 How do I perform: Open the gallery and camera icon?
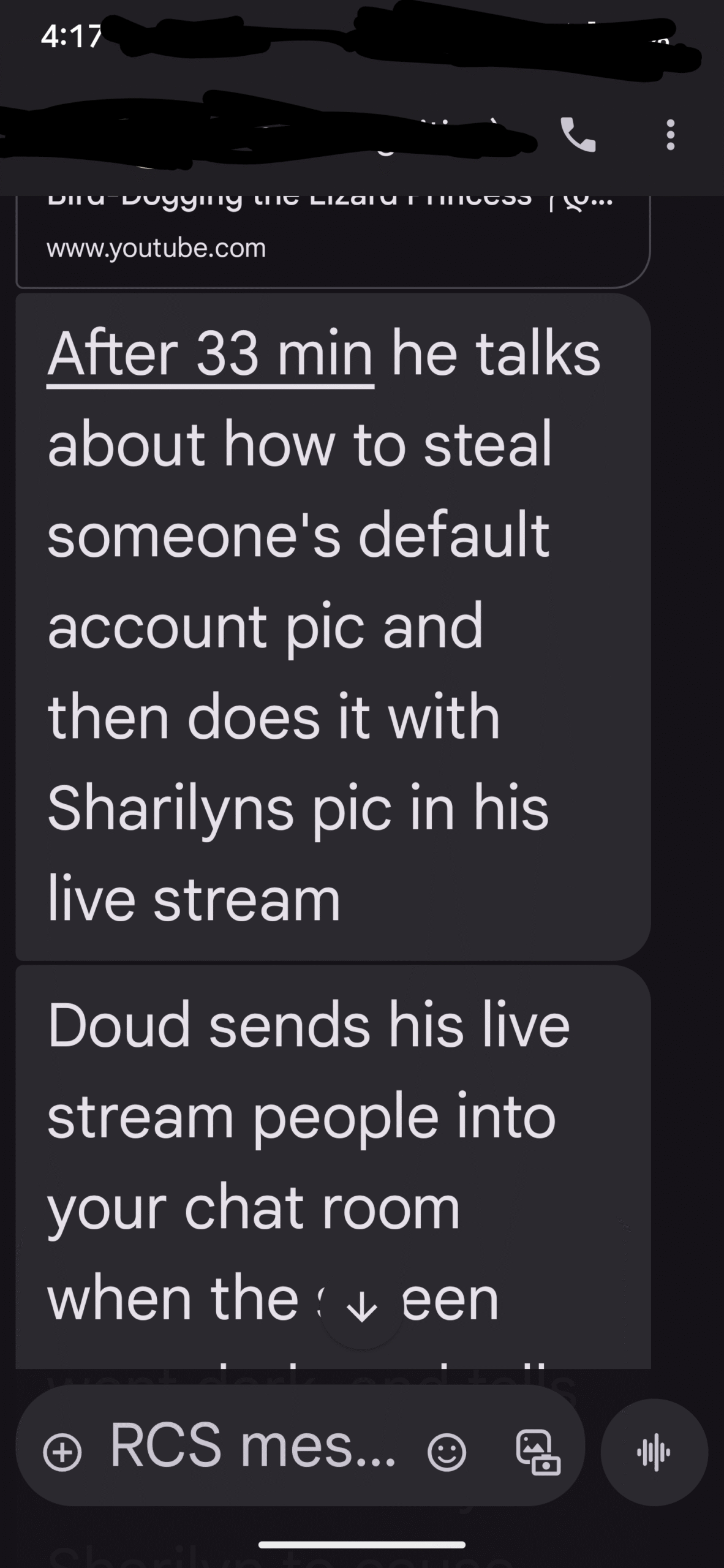[x=538, y=1452]
